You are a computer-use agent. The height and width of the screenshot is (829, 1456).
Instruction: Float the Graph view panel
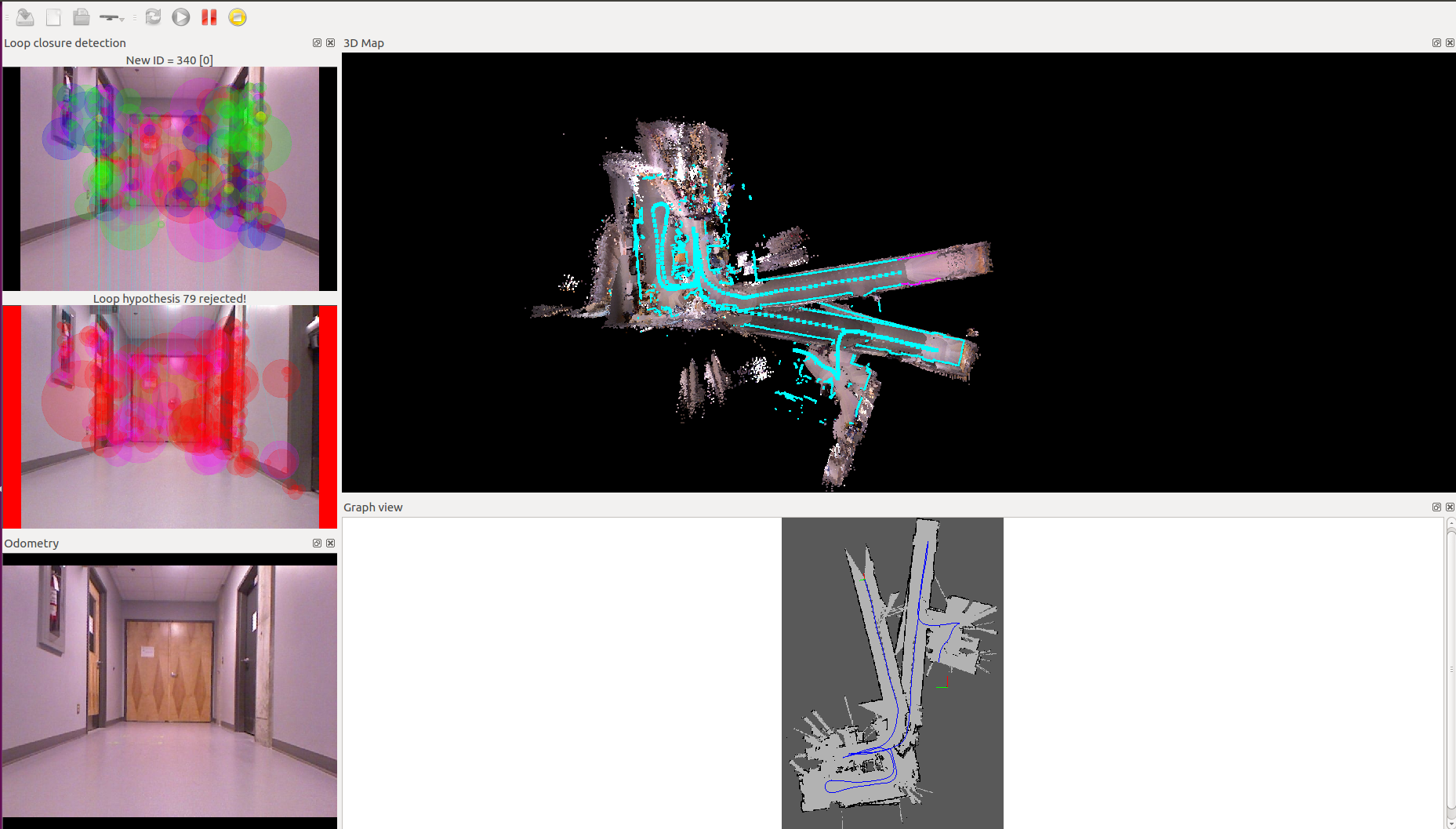(1436, 507)
